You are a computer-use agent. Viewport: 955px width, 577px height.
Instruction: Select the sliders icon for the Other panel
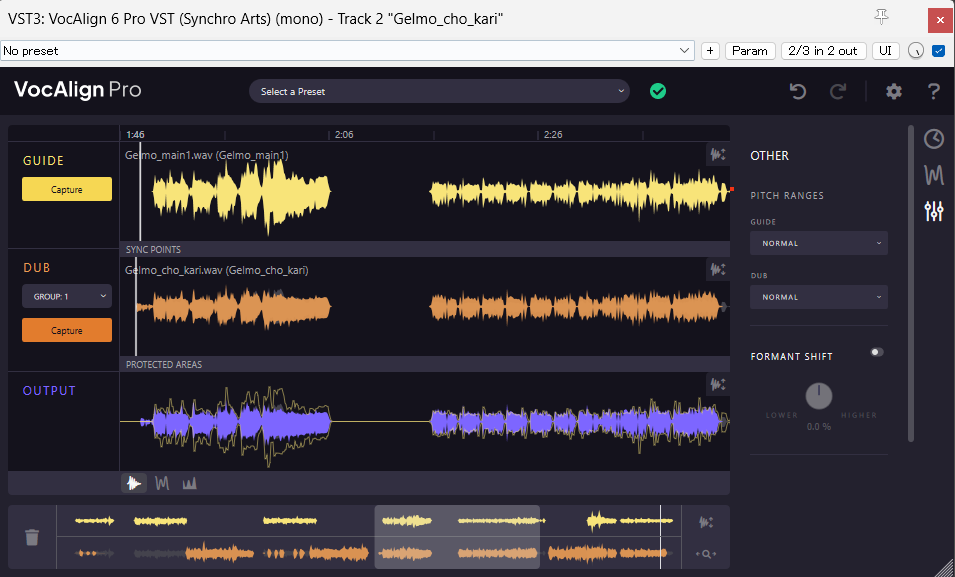coord(934,211)
